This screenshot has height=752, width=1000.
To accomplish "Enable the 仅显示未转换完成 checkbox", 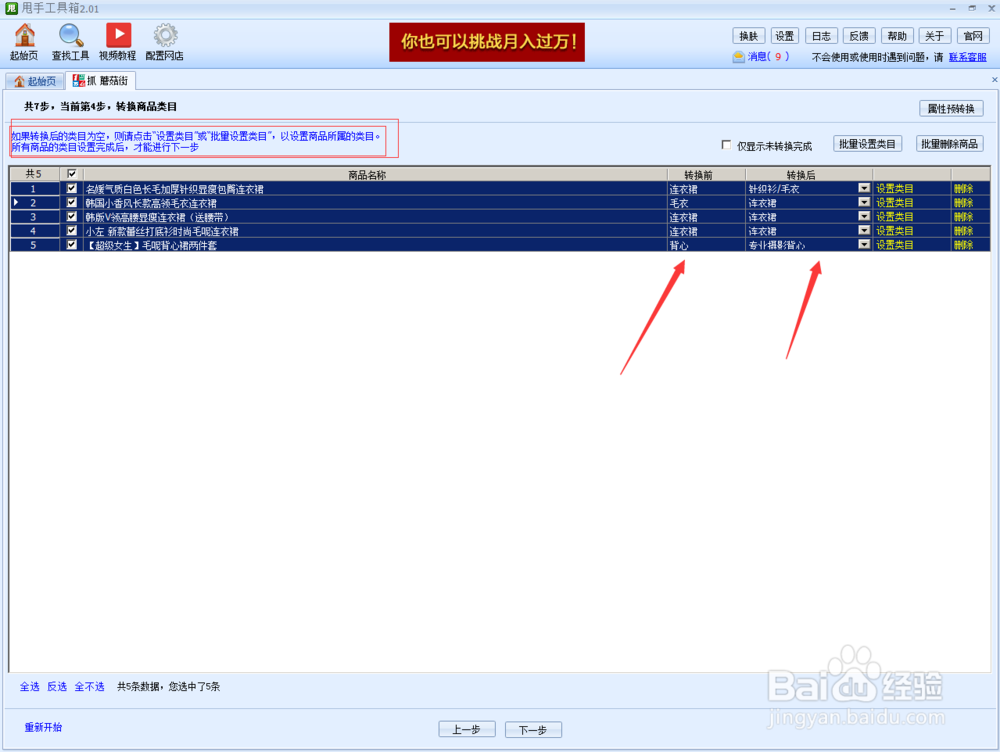I will coord(726,143).
